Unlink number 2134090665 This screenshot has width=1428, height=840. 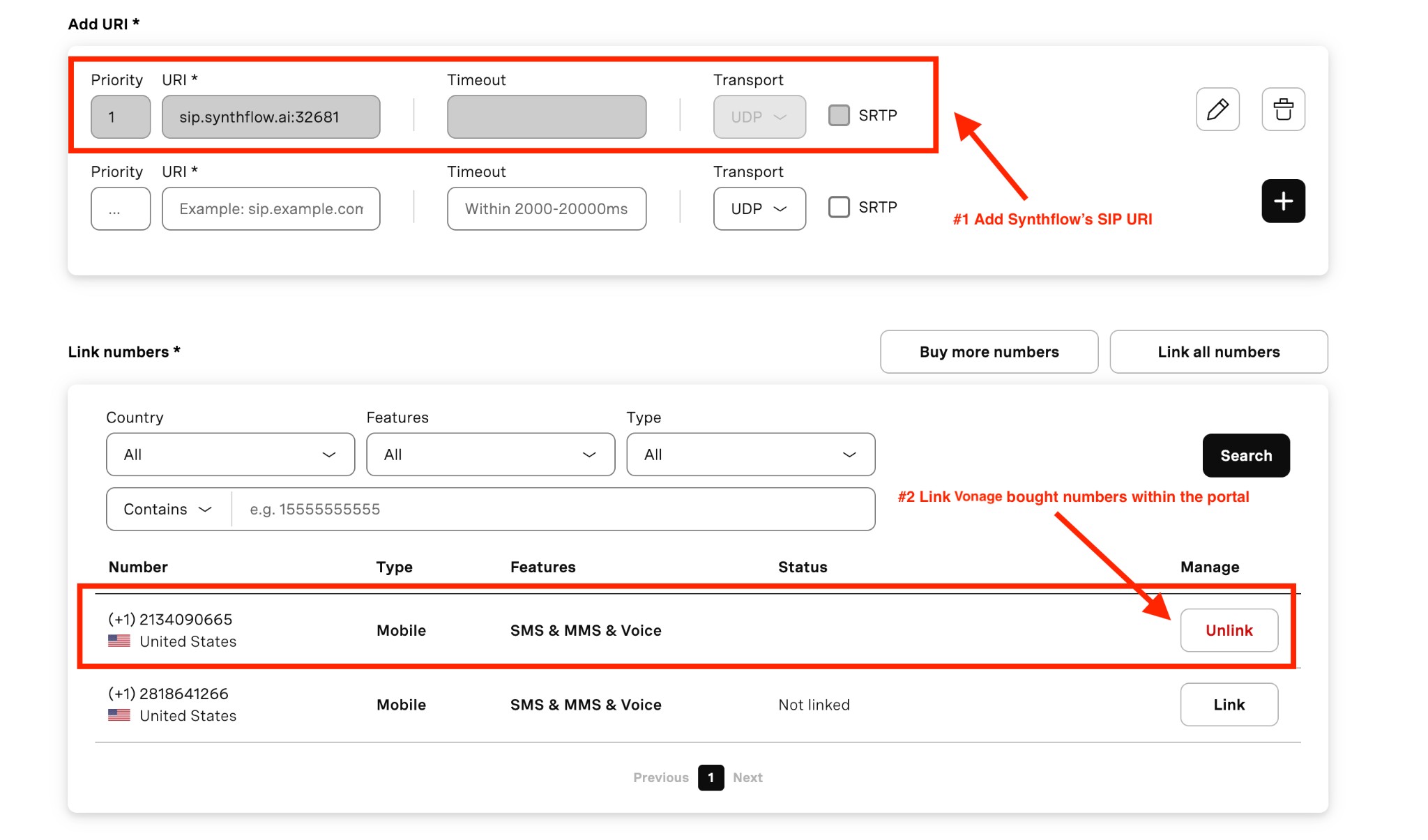(x=1229, y=630)
